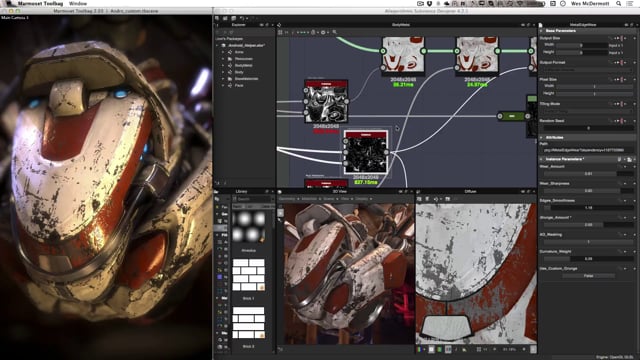
Task: Open the Output Format dropdown
Action: point(587,70)
